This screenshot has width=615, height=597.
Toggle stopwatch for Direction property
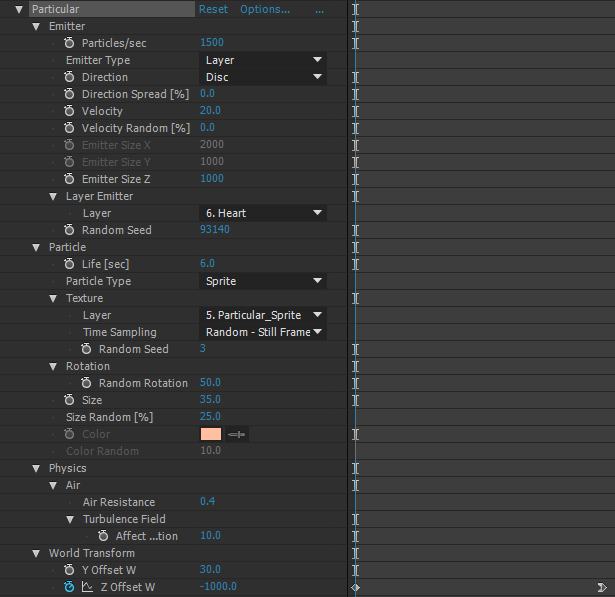pos(69,77)
